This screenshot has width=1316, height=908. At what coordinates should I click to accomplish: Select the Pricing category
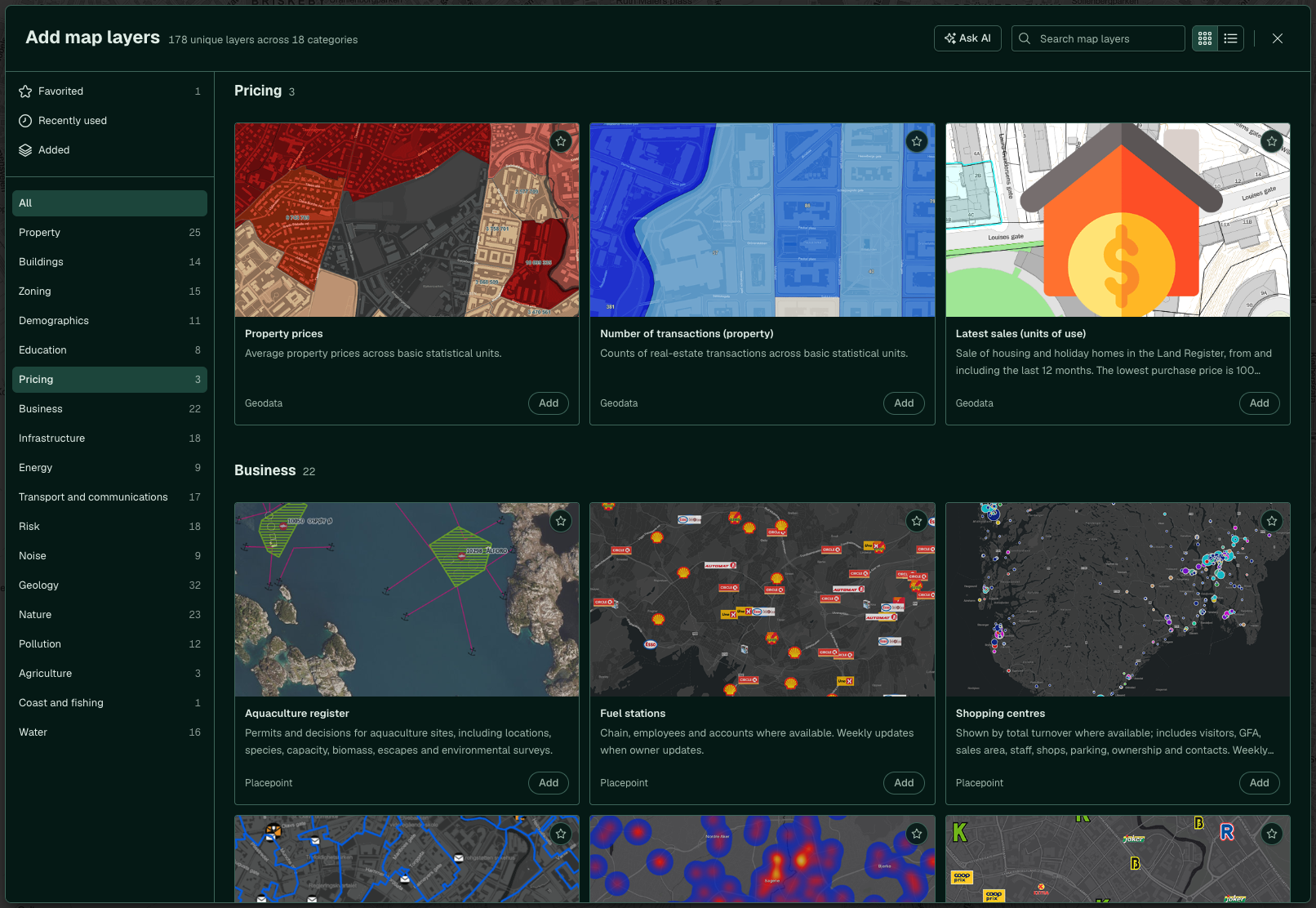[109, 380]
